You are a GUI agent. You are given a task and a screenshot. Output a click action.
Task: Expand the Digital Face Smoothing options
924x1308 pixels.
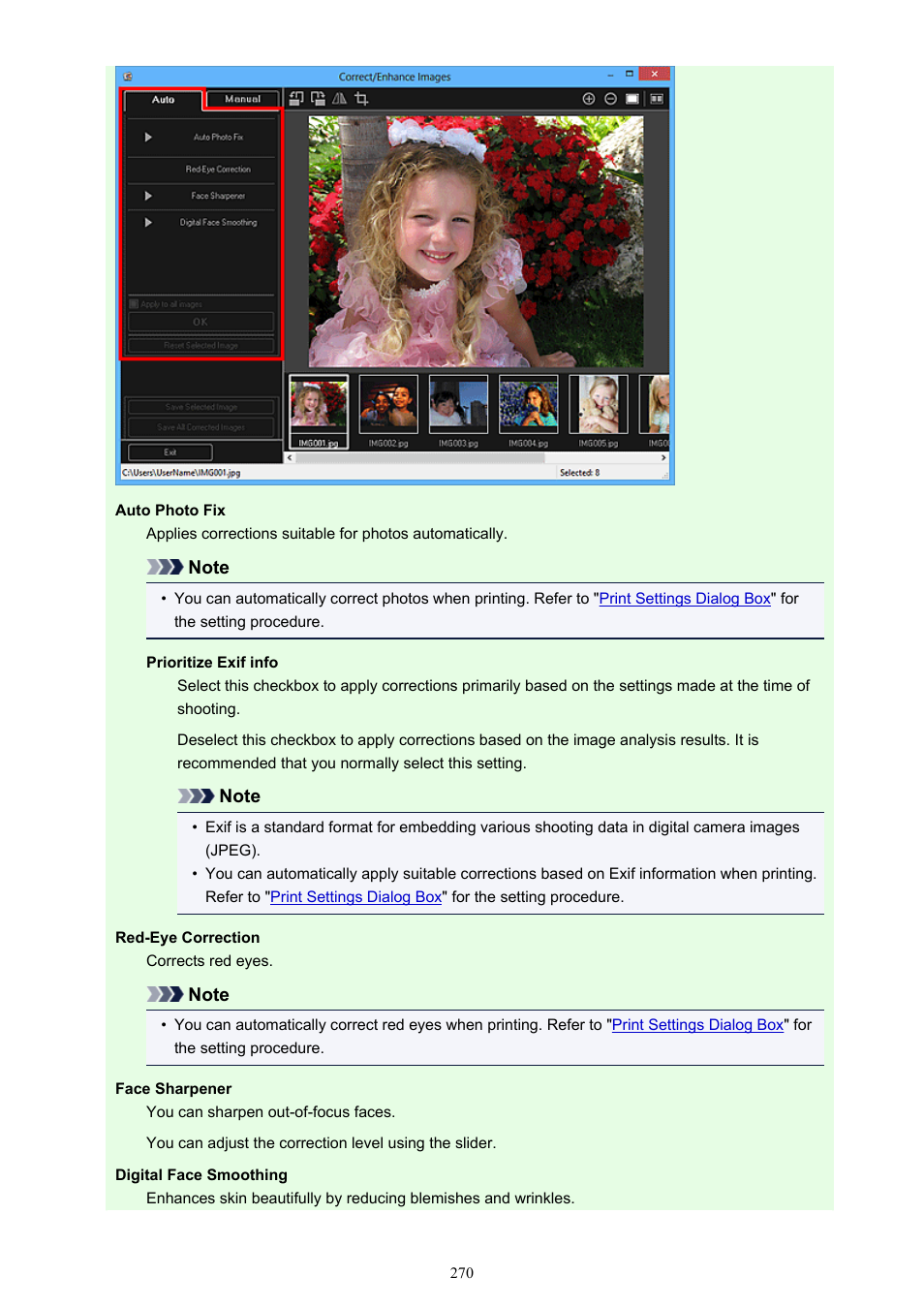148,223
